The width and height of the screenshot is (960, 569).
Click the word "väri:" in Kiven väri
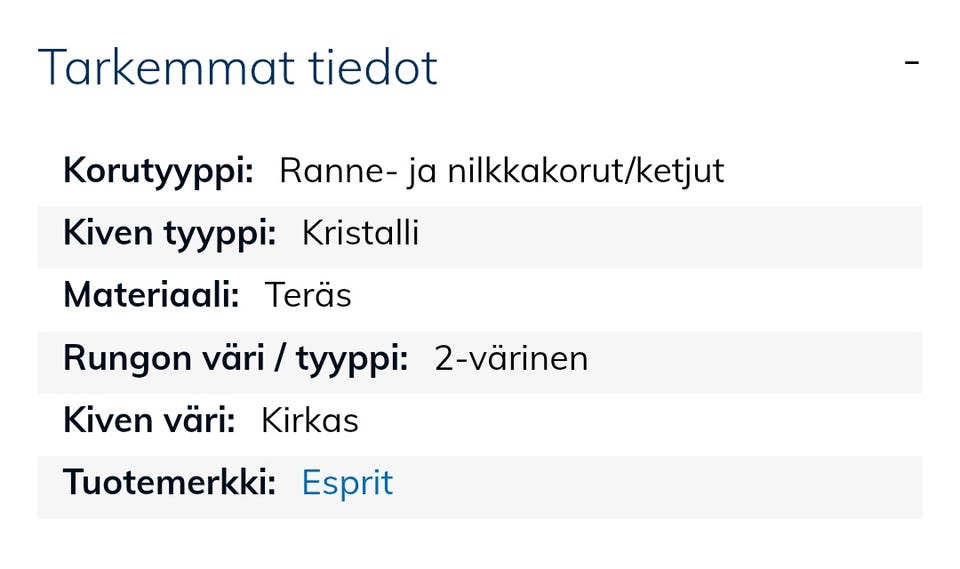click(202, 420)
